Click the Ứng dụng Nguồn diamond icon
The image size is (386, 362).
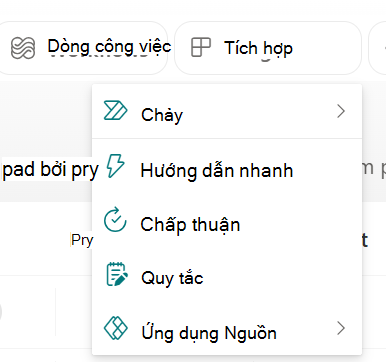point(115,328)
